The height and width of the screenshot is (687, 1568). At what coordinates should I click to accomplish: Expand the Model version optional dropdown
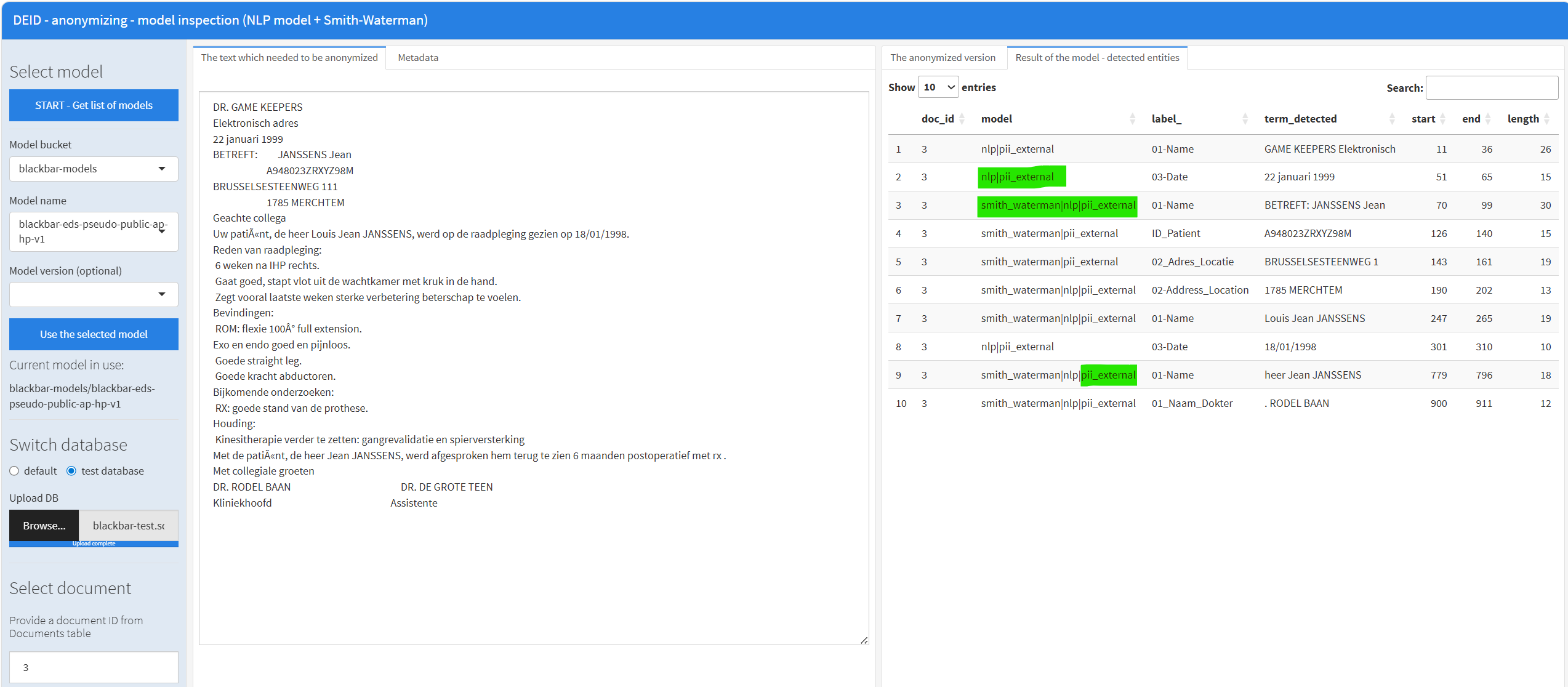tap(94, 294)
